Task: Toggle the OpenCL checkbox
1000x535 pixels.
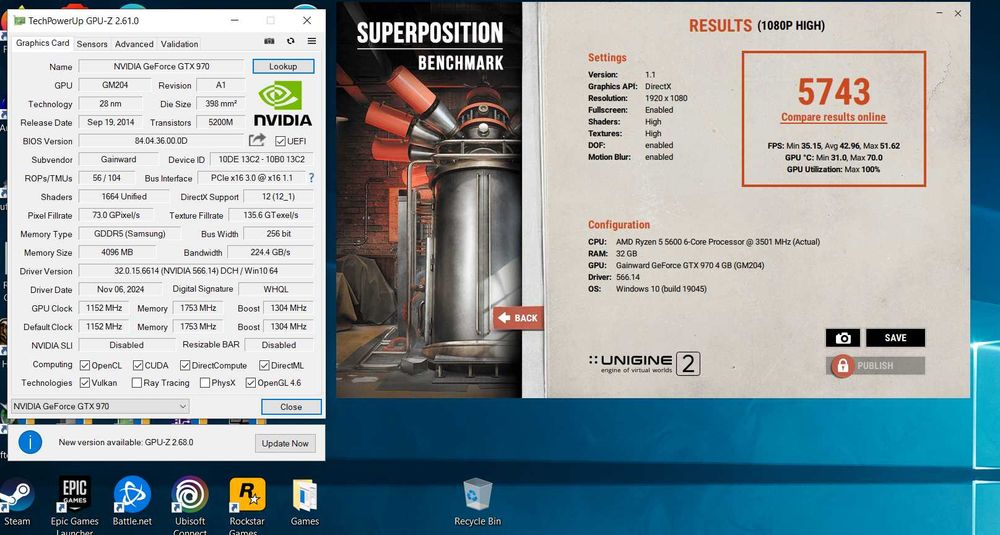Action: coord(85,365)
